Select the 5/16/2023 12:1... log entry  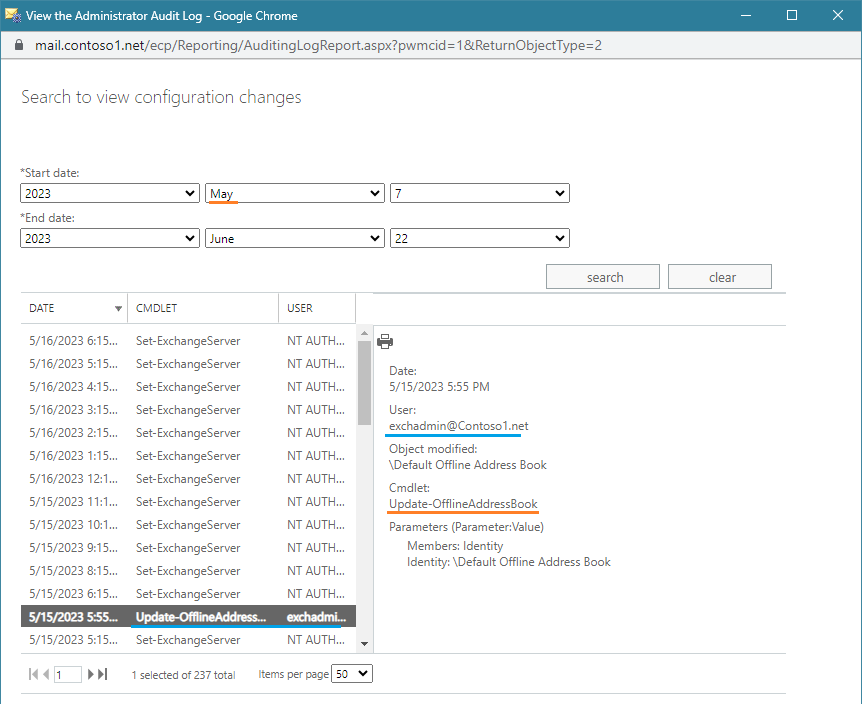(188, 479)
